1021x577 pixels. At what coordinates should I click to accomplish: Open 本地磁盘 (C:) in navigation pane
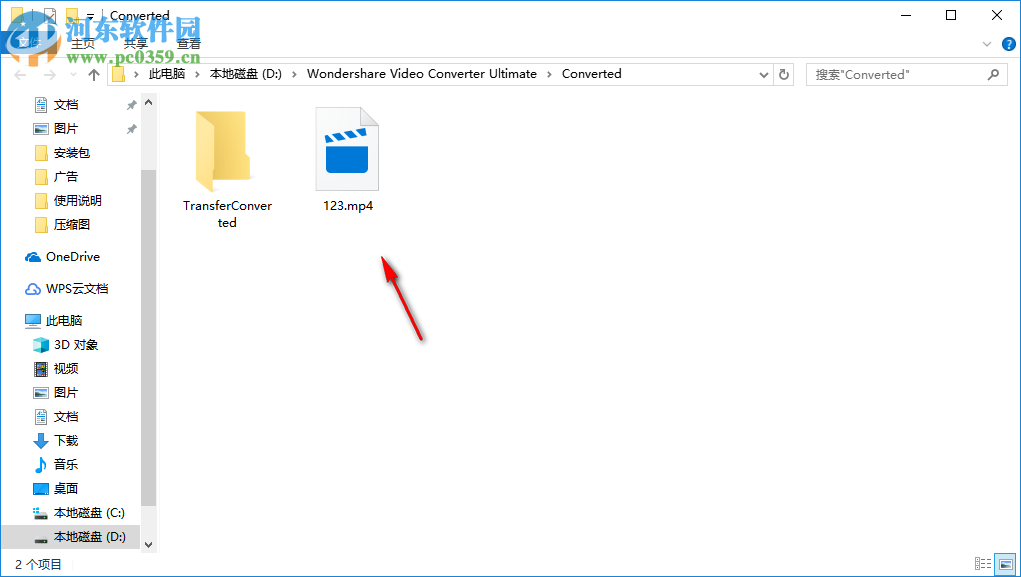pos(89,513)
